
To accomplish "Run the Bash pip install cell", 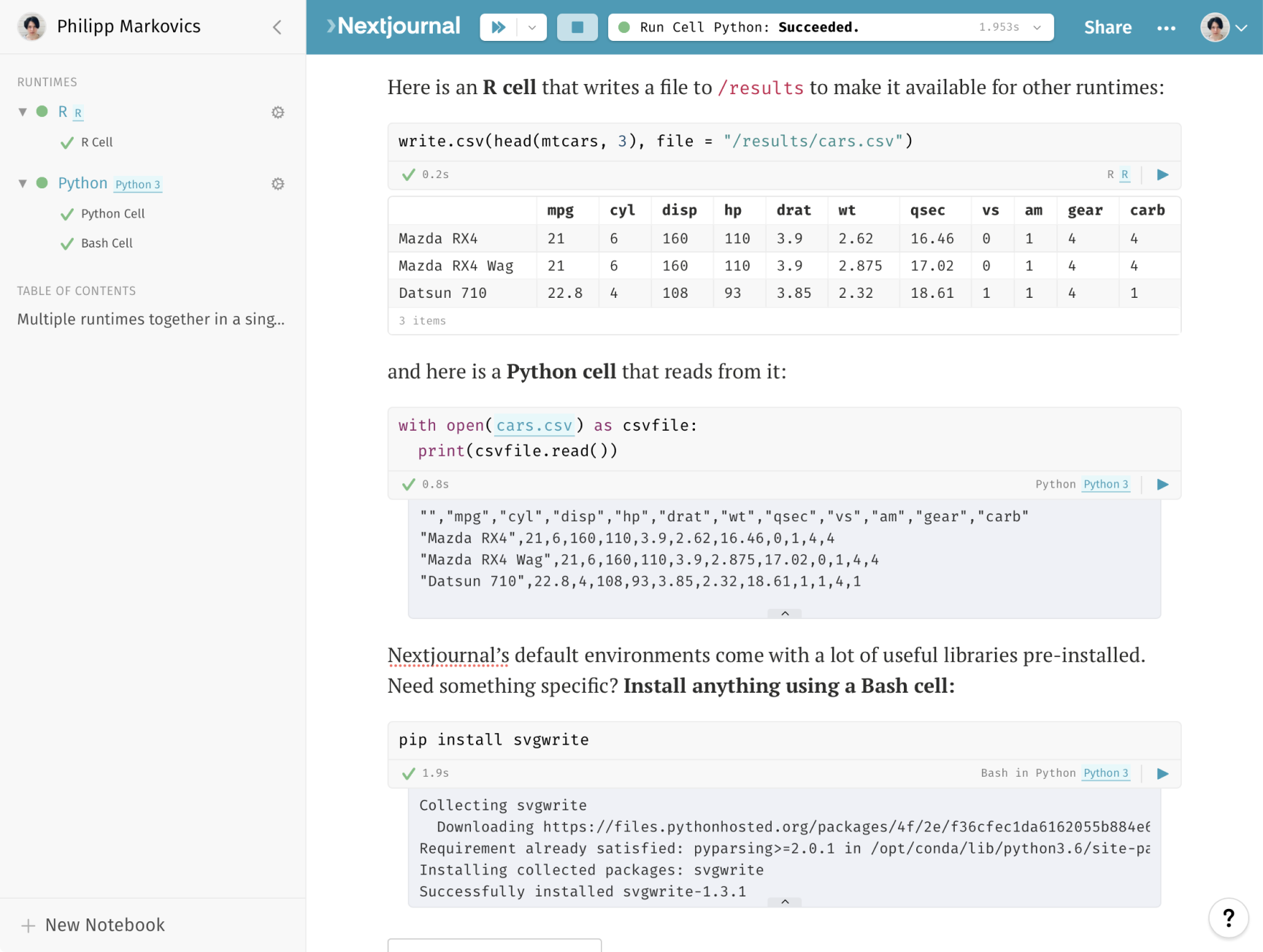I will pos(1162,773).
